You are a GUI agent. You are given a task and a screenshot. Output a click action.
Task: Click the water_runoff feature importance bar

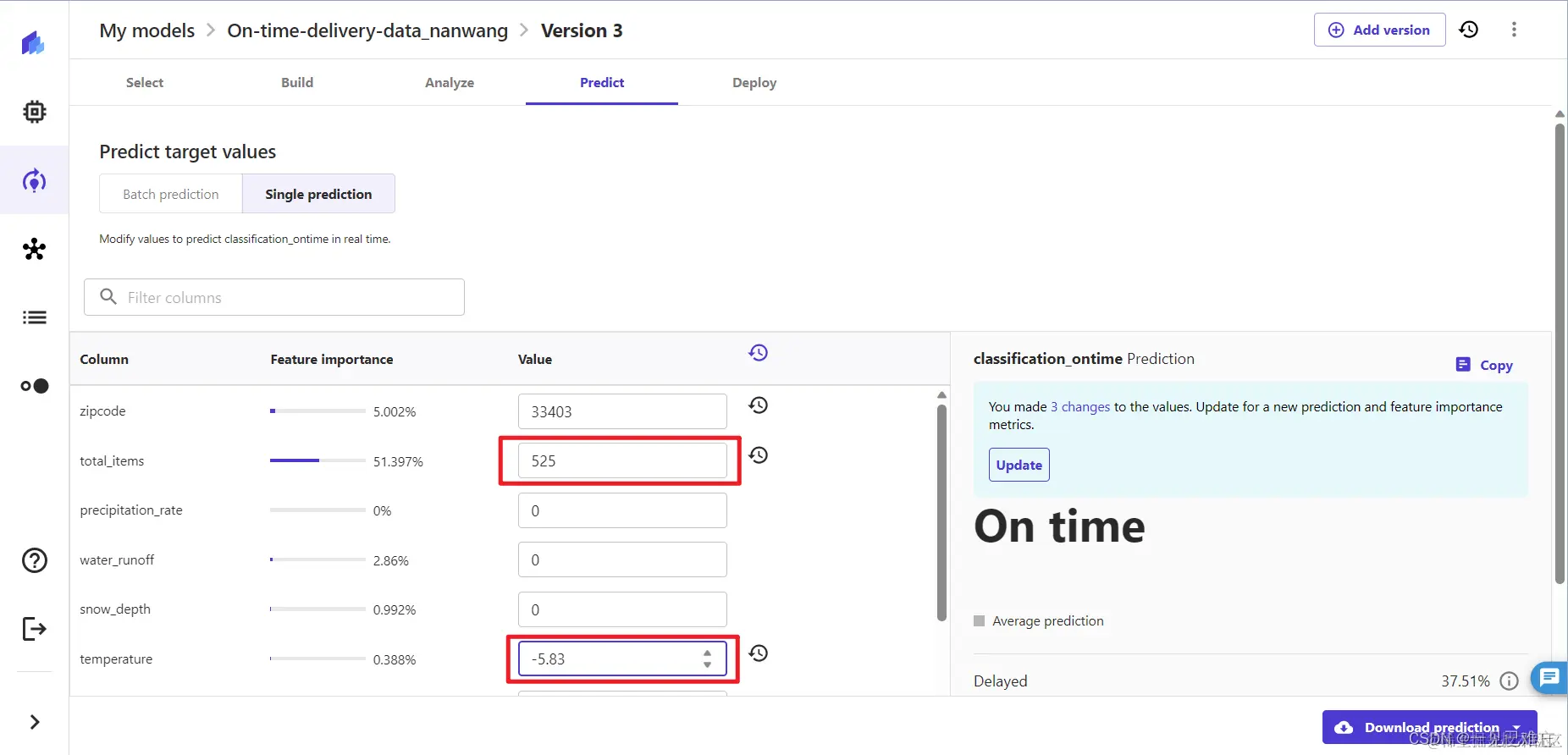(x=317, y=559)
